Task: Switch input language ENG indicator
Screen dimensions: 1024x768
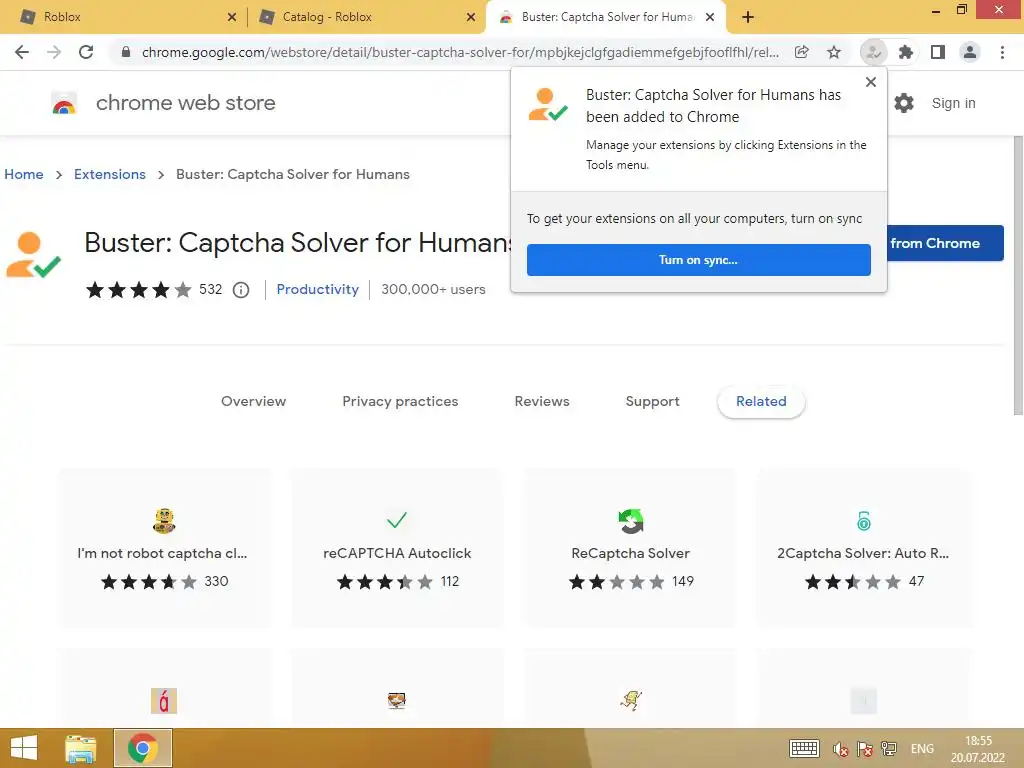Action: pyautogui.click(x=922, y=749)
